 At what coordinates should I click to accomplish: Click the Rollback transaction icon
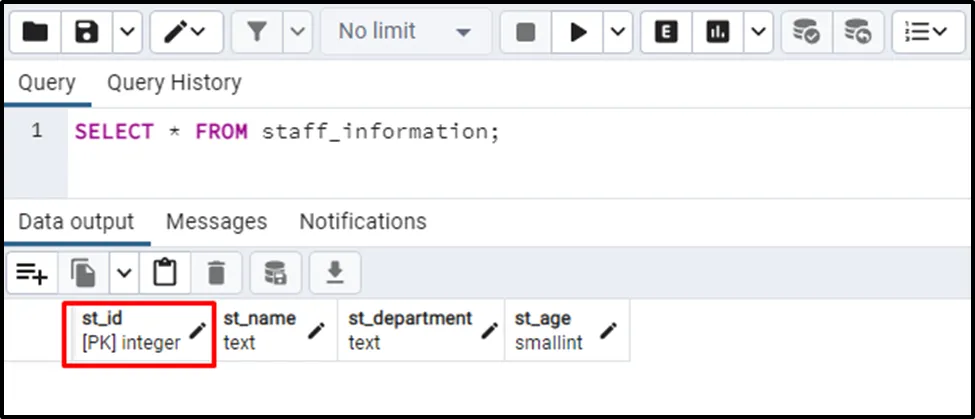857,32
